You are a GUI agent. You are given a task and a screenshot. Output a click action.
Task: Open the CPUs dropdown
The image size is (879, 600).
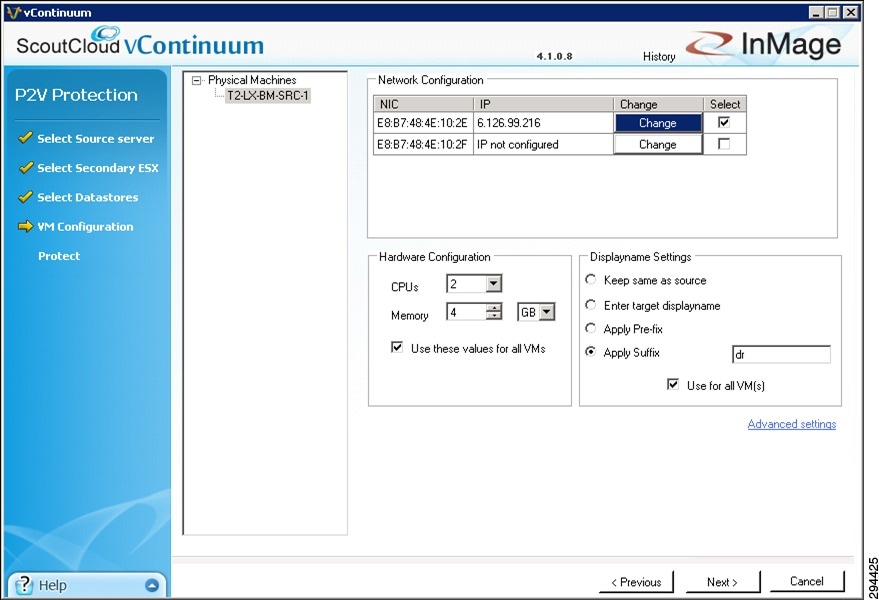(493, 284)
